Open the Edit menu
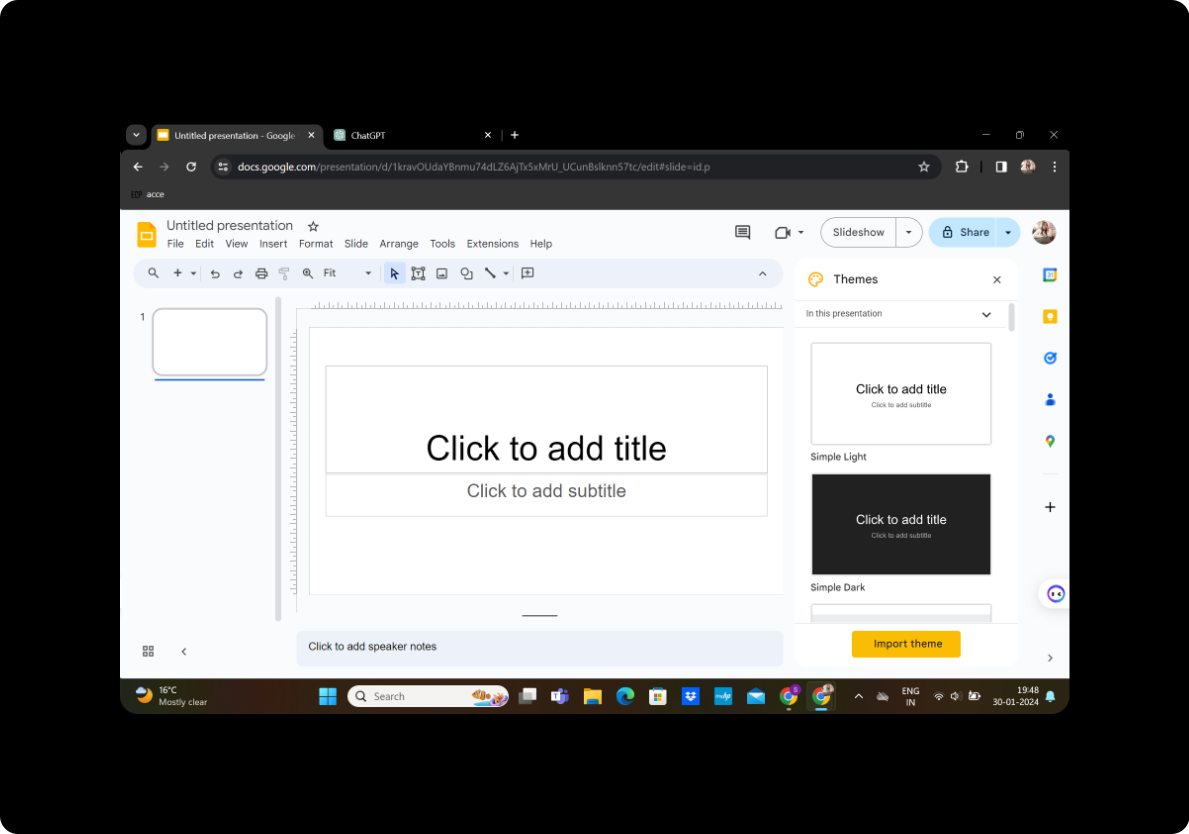 204,244
